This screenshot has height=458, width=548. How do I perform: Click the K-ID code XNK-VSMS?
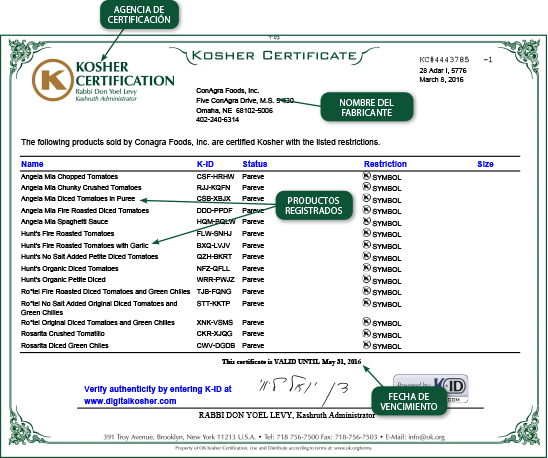(215, 322)
